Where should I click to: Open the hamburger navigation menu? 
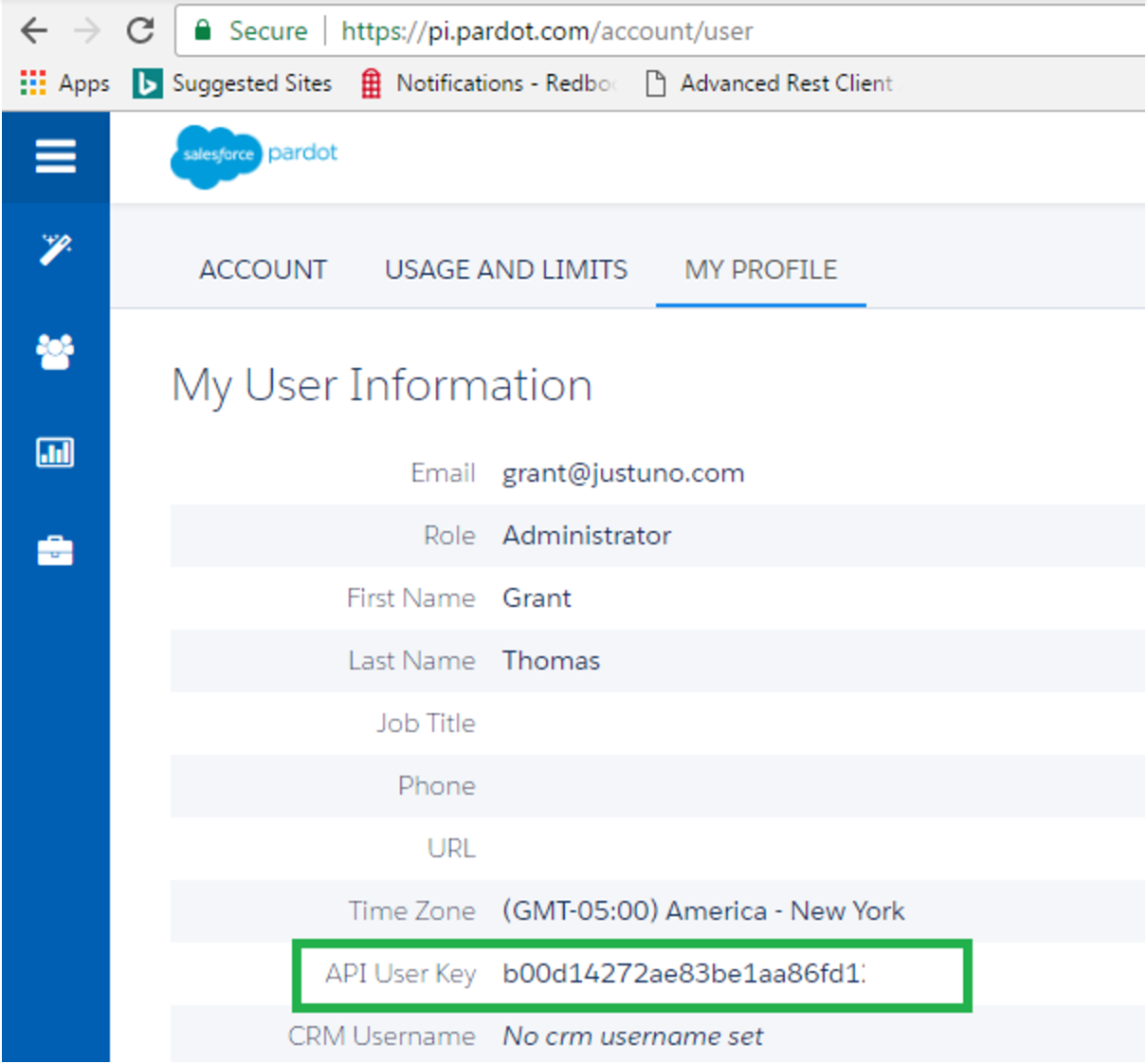(x=55, y=156)
